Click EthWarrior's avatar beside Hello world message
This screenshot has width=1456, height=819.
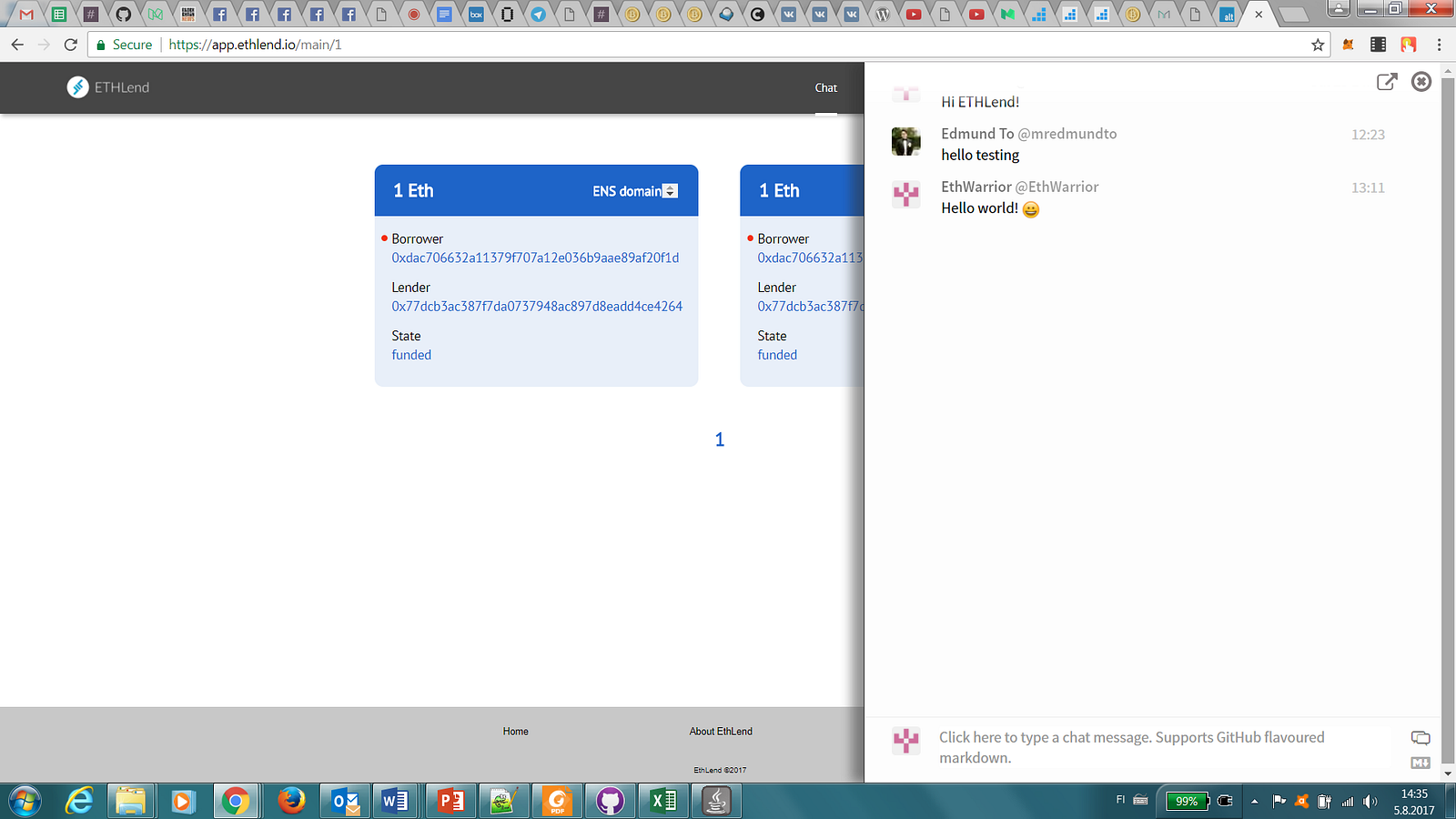(905, 194)
